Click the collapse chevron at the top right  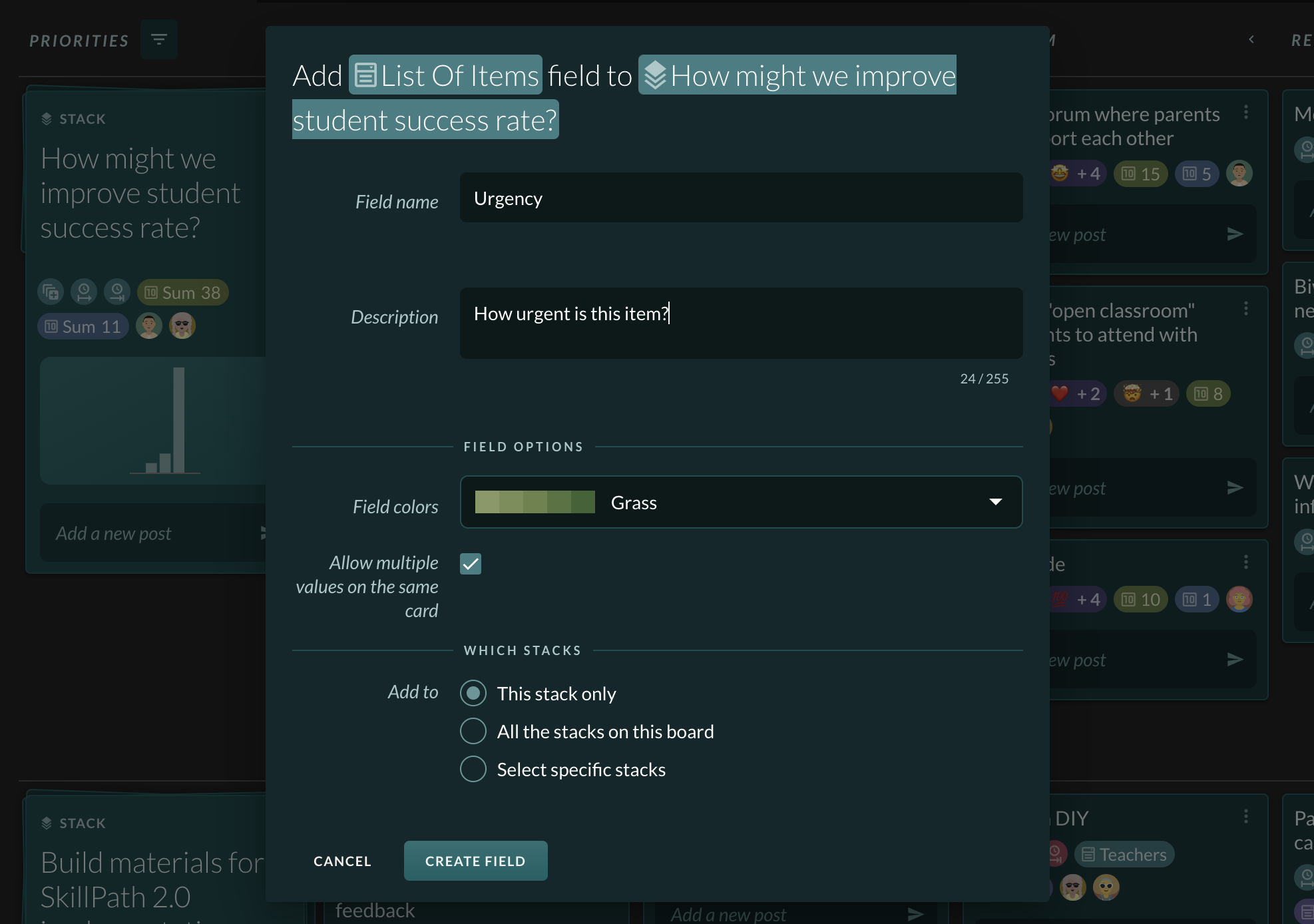(1251, 40)
